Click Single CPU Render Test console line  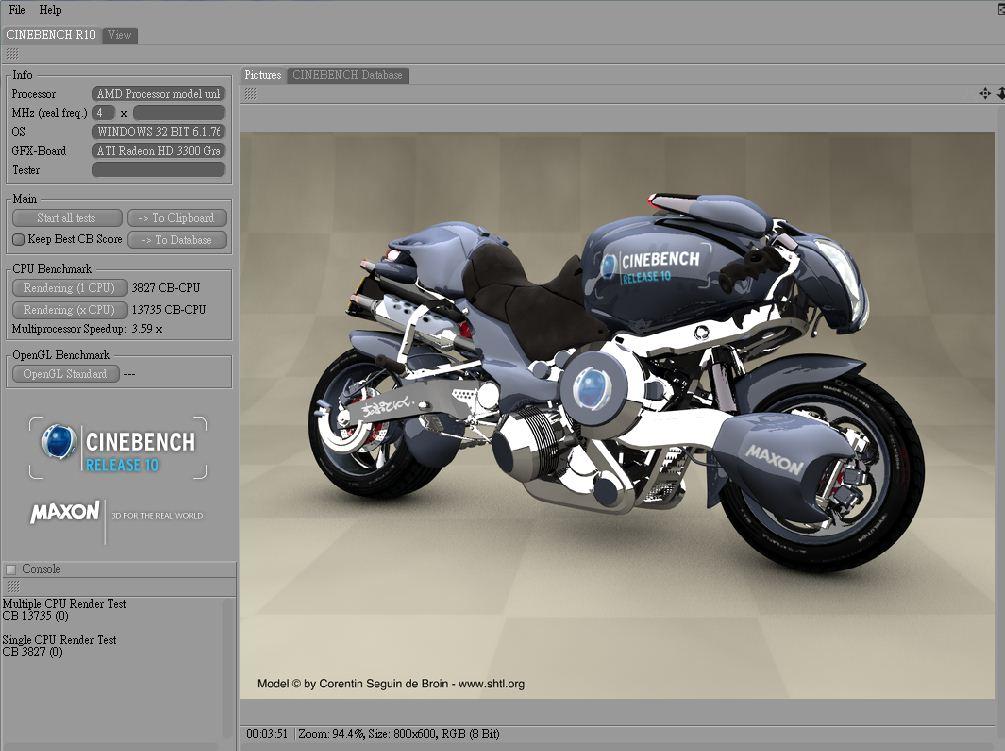[x=60, y=640]
